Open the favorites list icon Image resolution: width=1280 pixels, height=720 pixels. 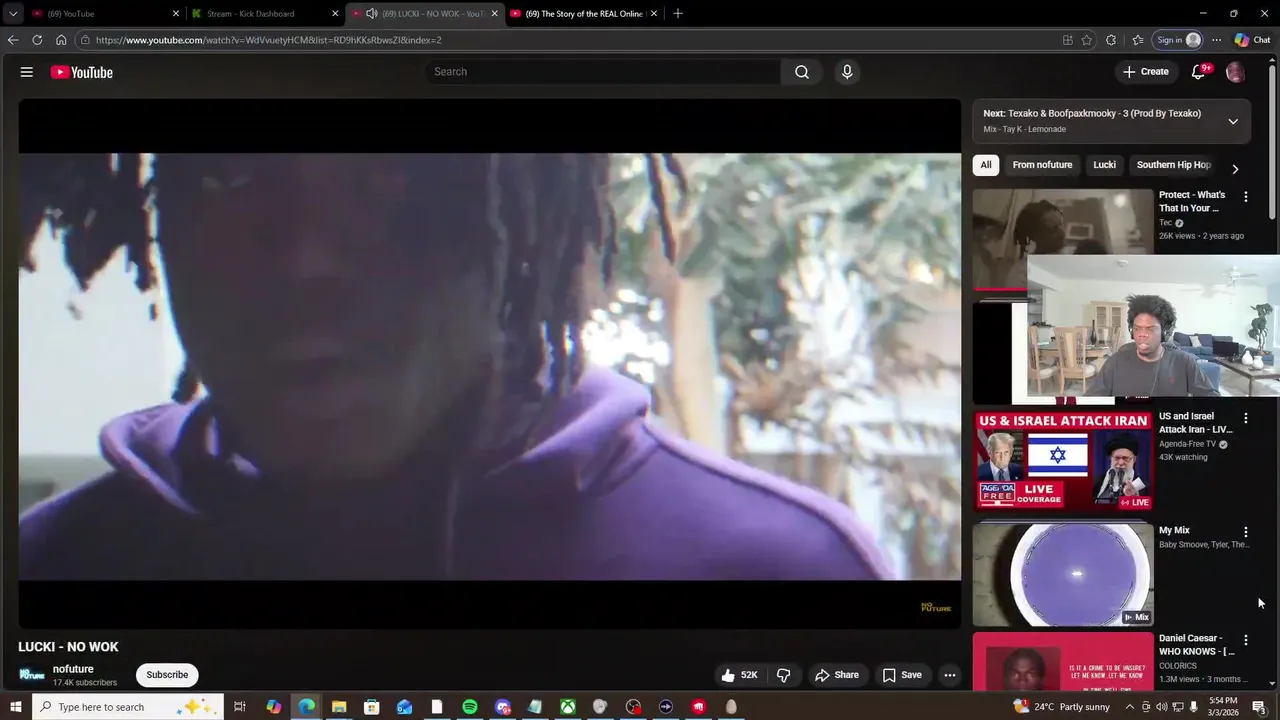point(1138,40)
